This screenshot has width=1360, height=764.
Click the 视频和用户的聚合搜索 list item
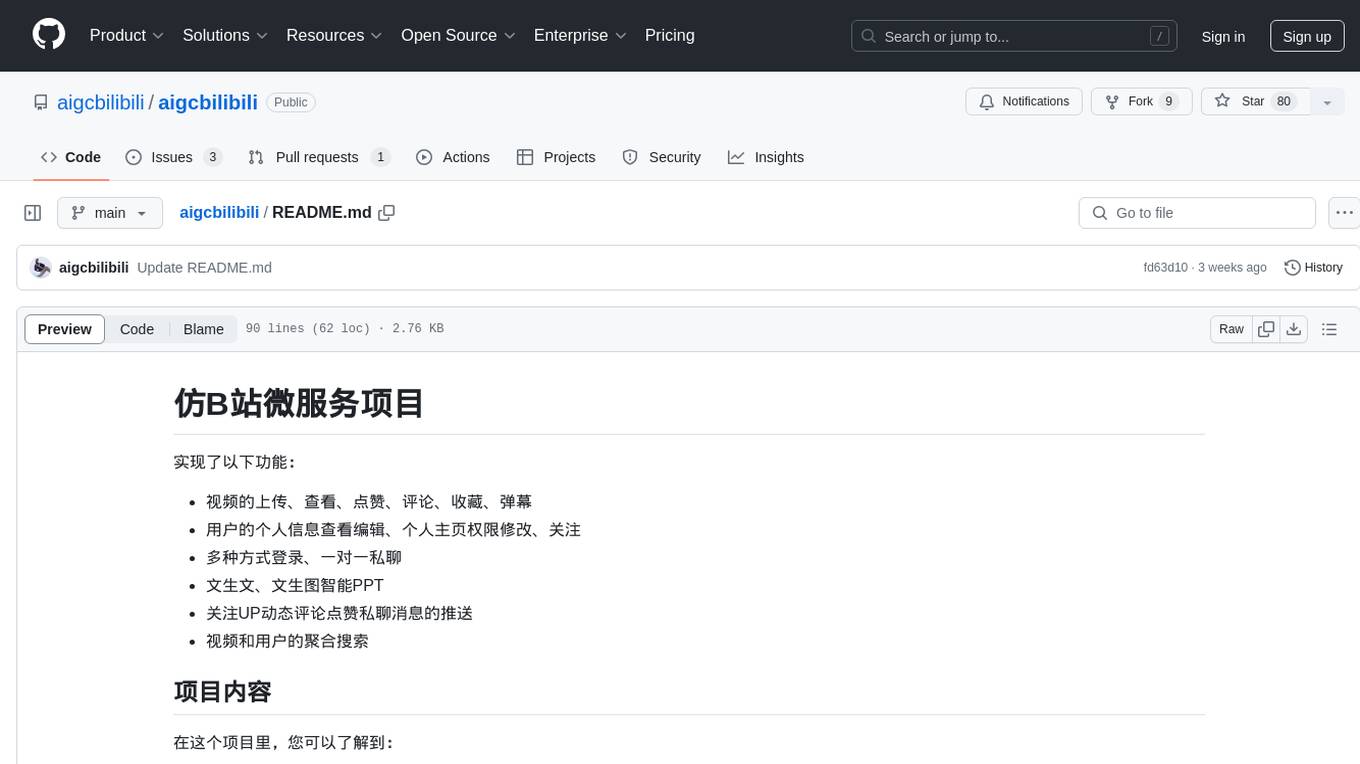pos(287,641)
